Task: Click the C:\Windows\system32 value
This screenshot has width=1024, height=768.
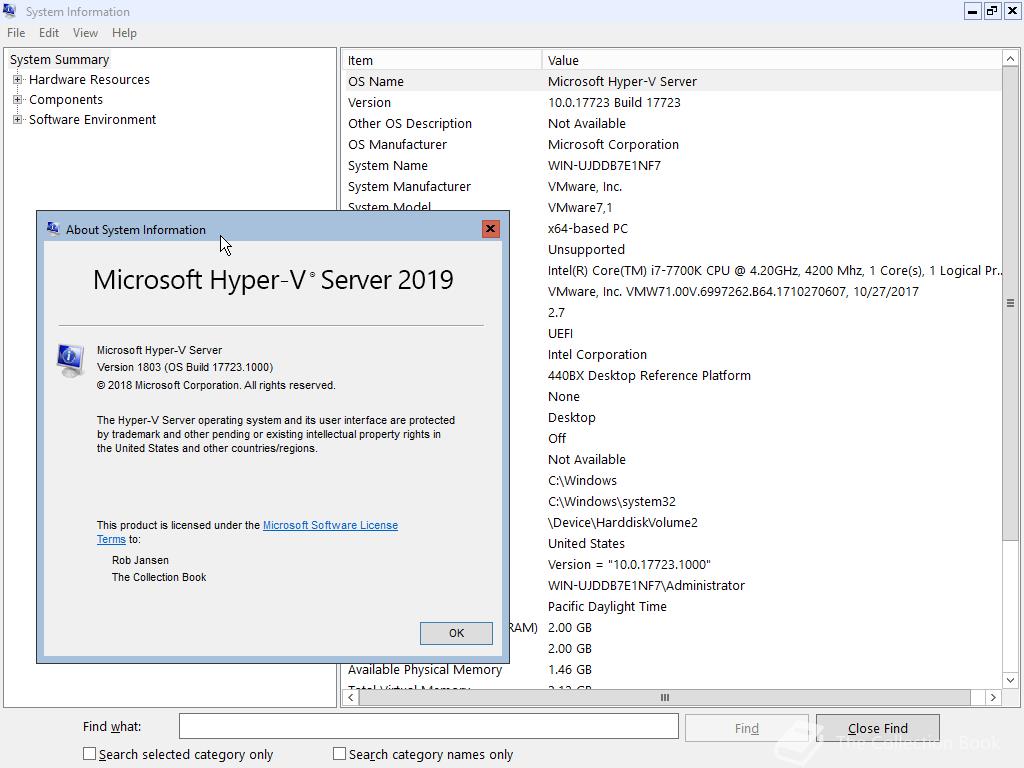Action: click(x=612, y=502)
